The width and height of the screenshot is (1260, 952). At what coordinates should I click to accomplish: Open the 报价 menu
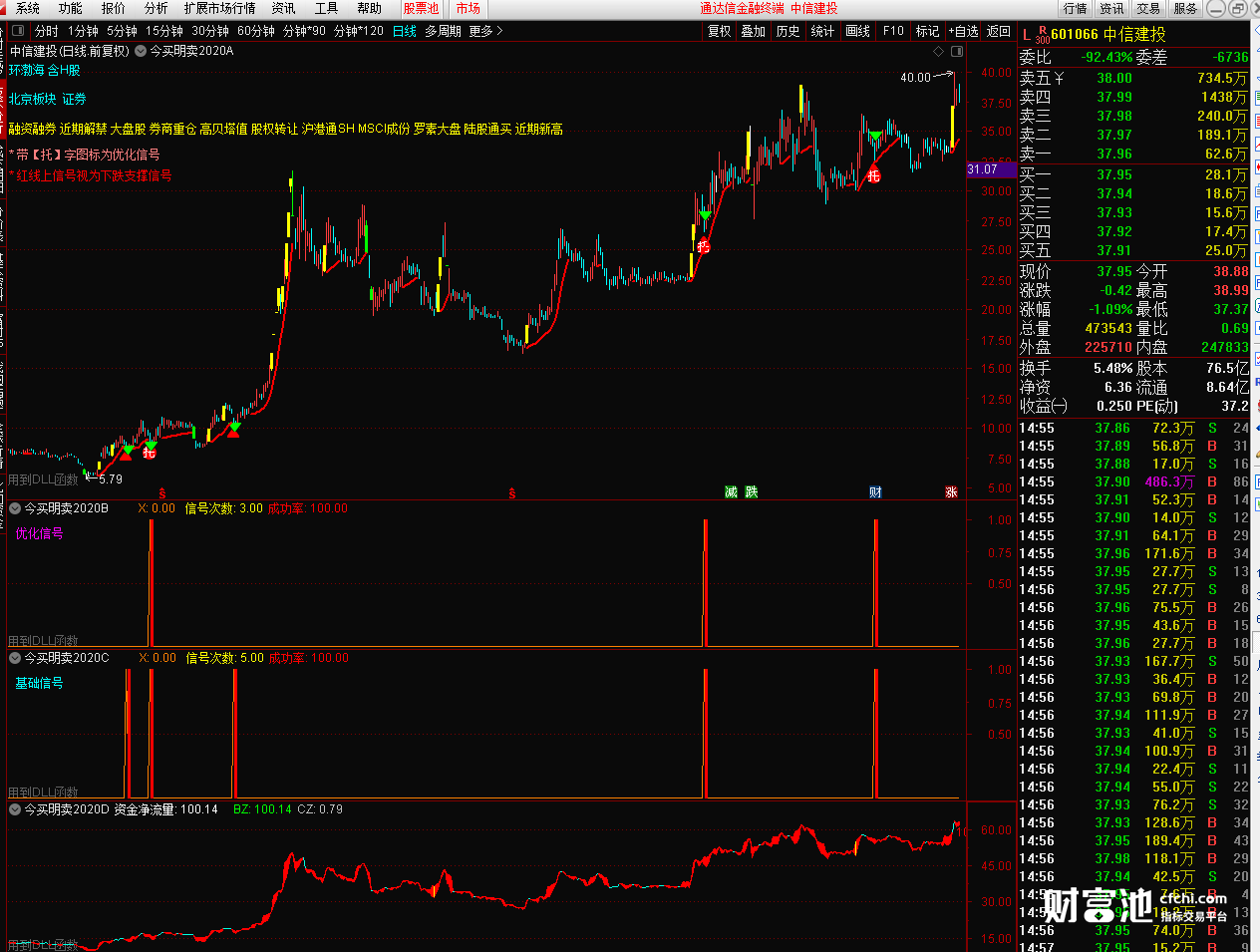click(x=114, y=8)
